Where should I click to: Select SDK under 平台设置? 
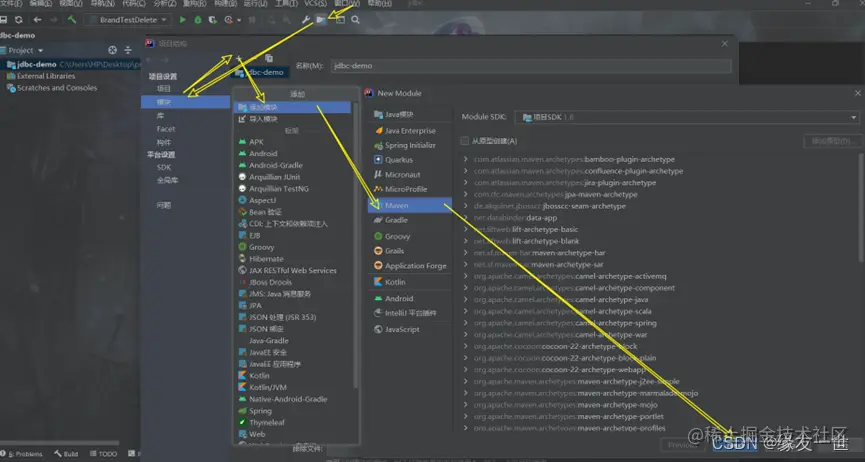[164, 167]
